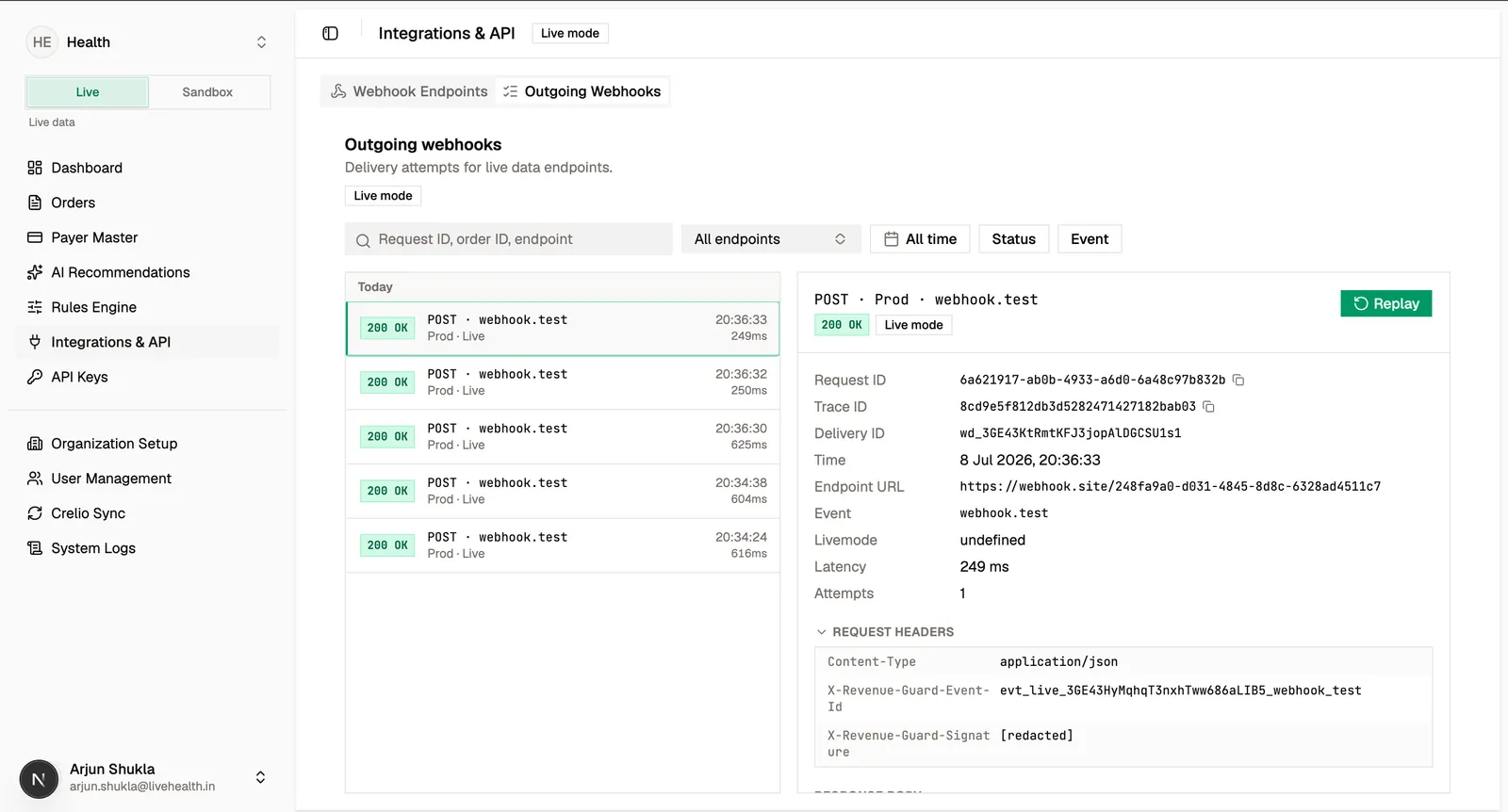
Task: Click the Delivery ID wd_3GE43 value
Action: (1070, 433)
